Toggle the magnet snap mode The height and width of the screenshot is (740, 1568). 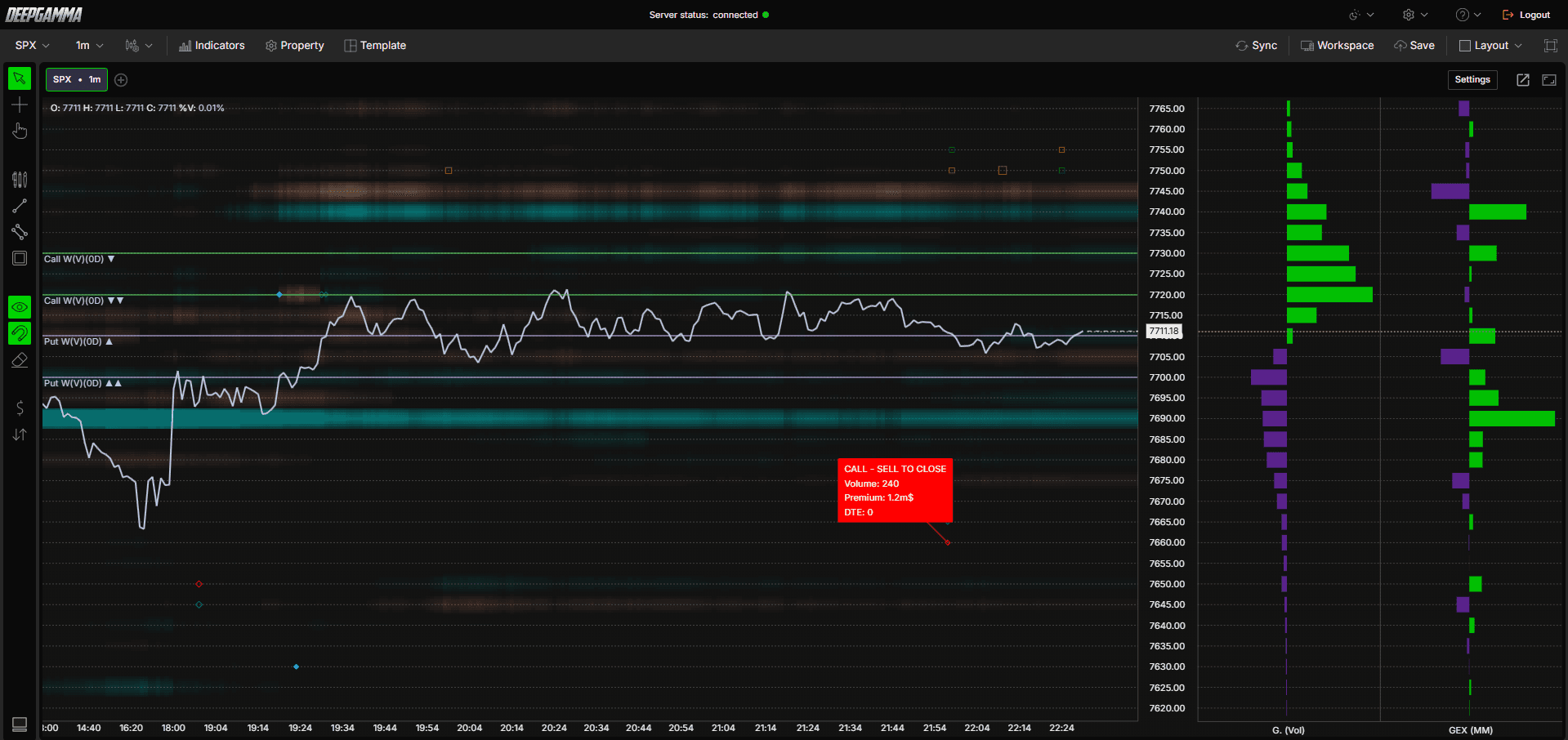click(20, 333)
